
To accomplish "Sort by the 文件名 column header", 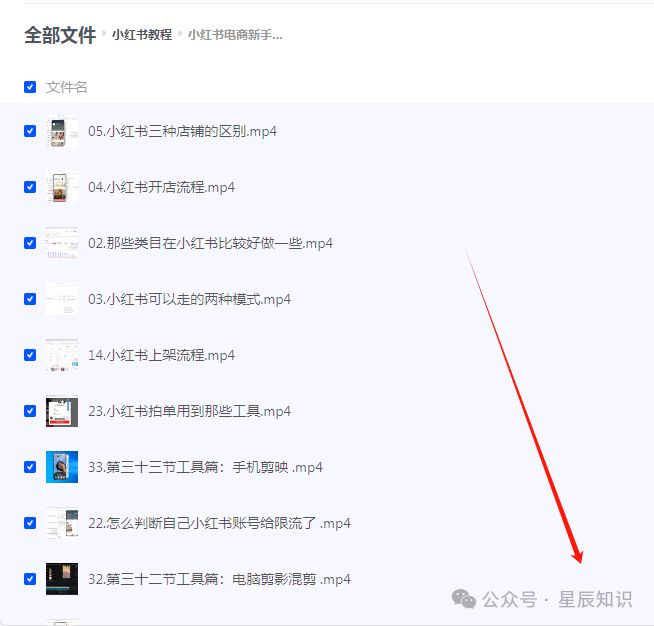I will pyautogui.click(x=66, y=87).
